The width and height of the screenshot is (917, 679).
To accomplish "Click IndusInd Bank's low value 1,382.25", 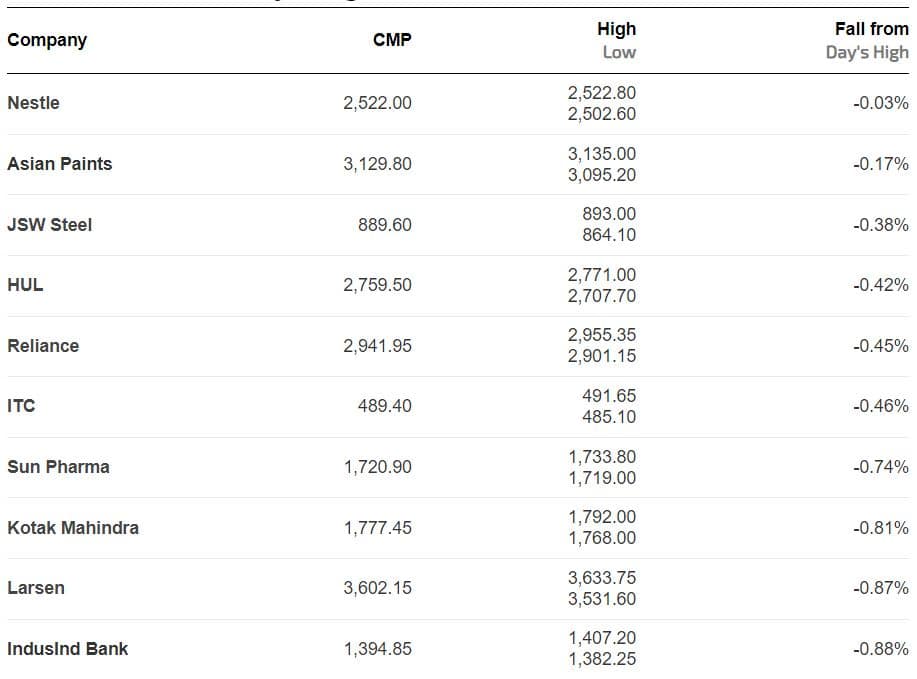I will coord(602,659).
